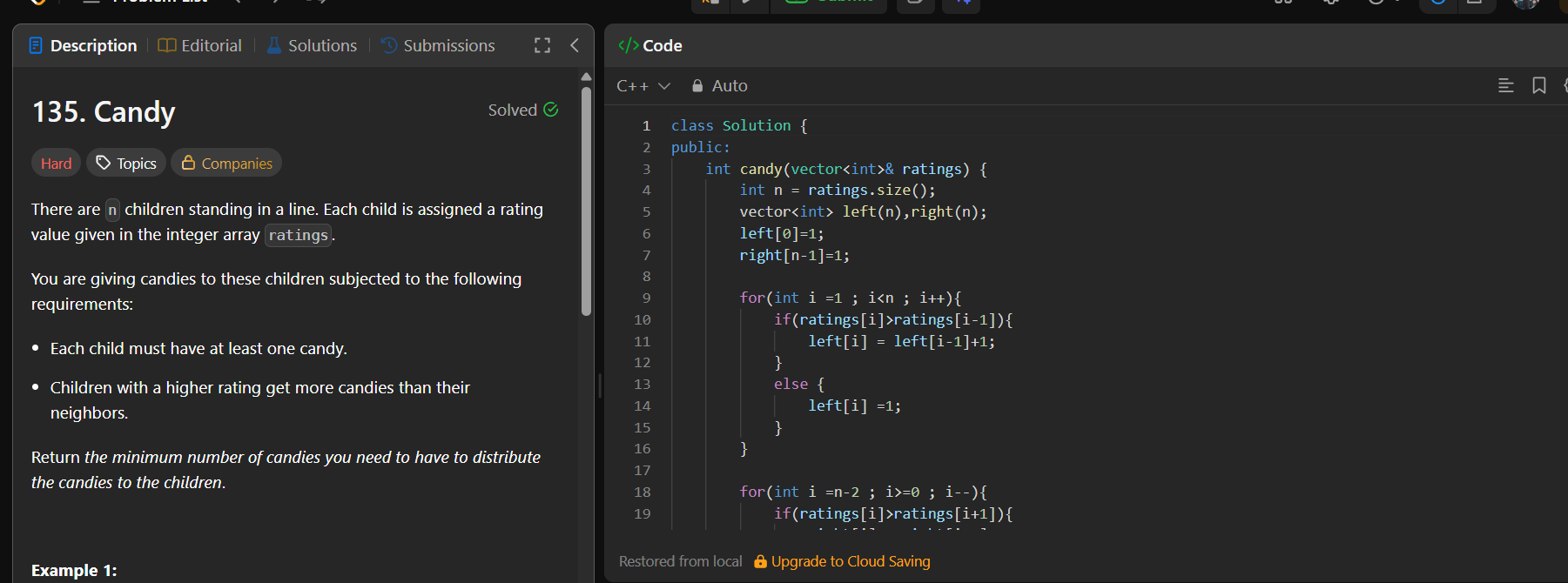Click the Hard difficulty tag
The width and height of the screenshot is (1568, 583).
57,164
